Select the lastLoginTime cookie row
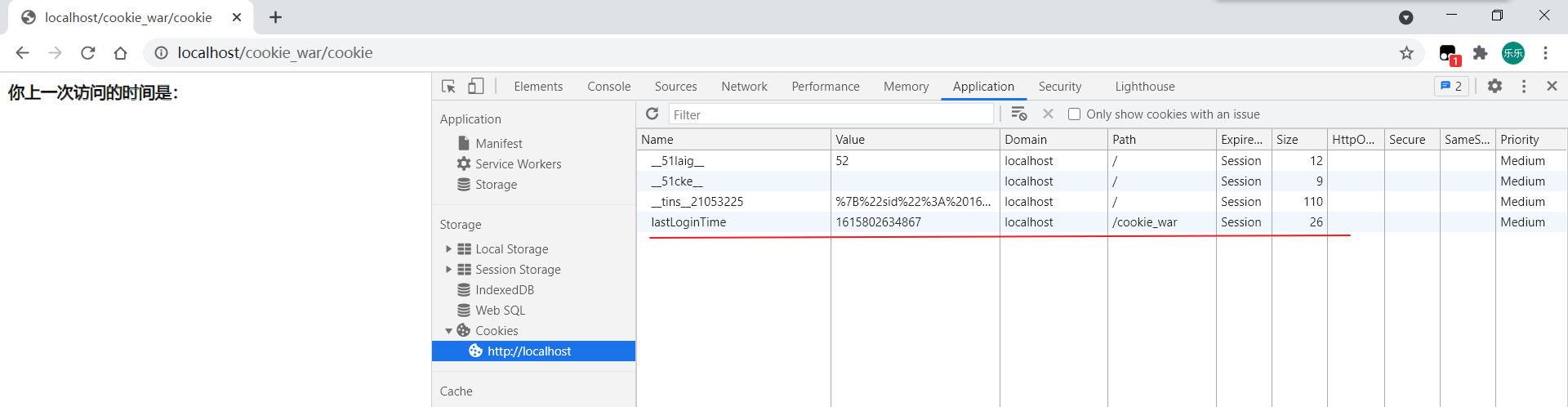Screen dimensions: 1568x407 click(x=688, y=222)
